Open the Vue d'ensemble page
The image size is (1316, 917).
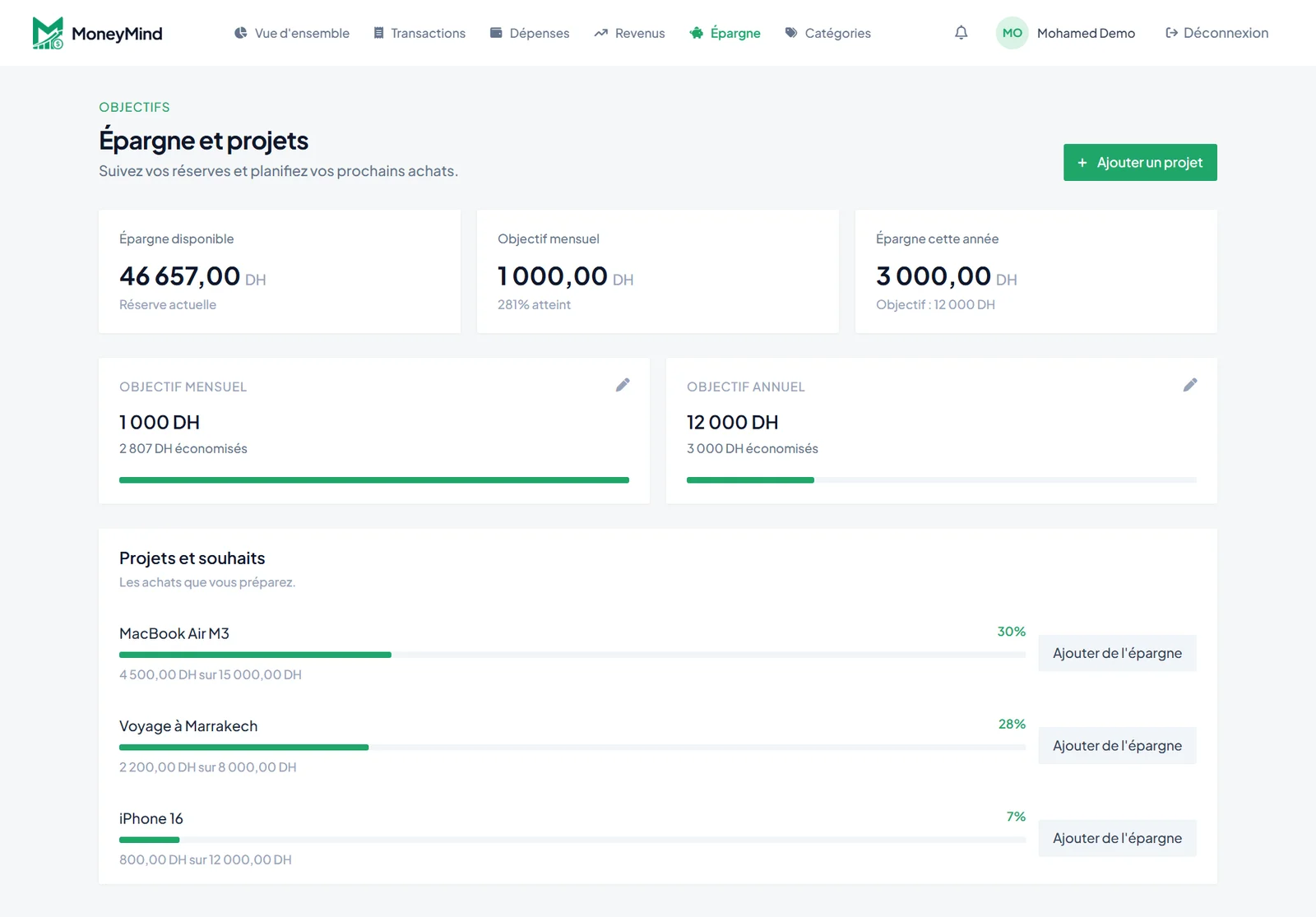point(292,33)
